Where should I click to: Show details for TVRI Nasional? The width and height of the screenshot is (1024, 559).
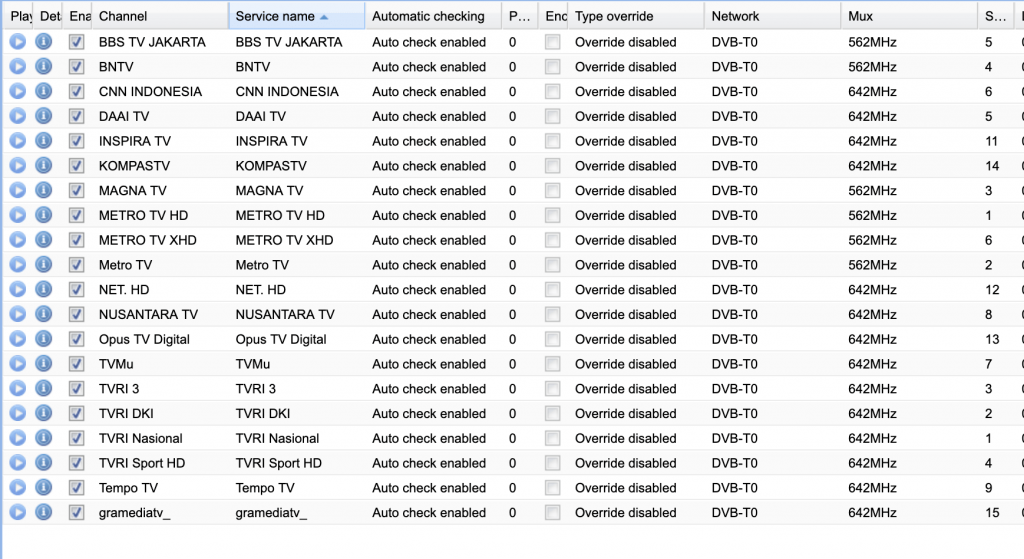(43, 438)
